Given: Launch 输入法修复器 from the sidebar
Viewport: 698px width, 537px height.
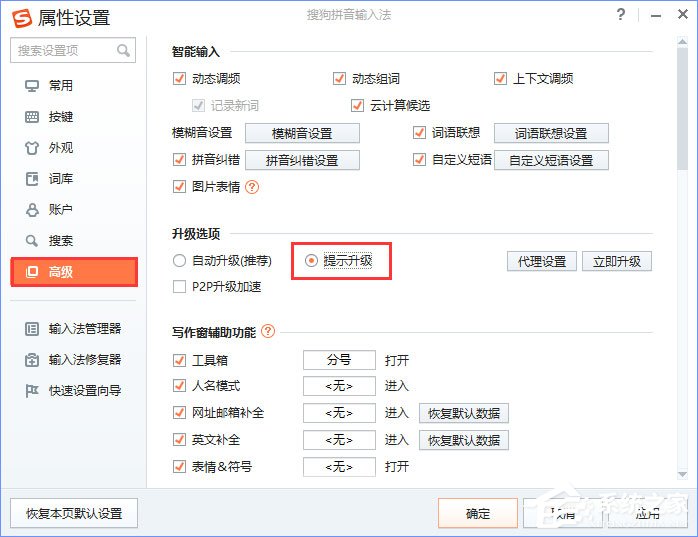Looking at the screenshot, I should point(74,360).
